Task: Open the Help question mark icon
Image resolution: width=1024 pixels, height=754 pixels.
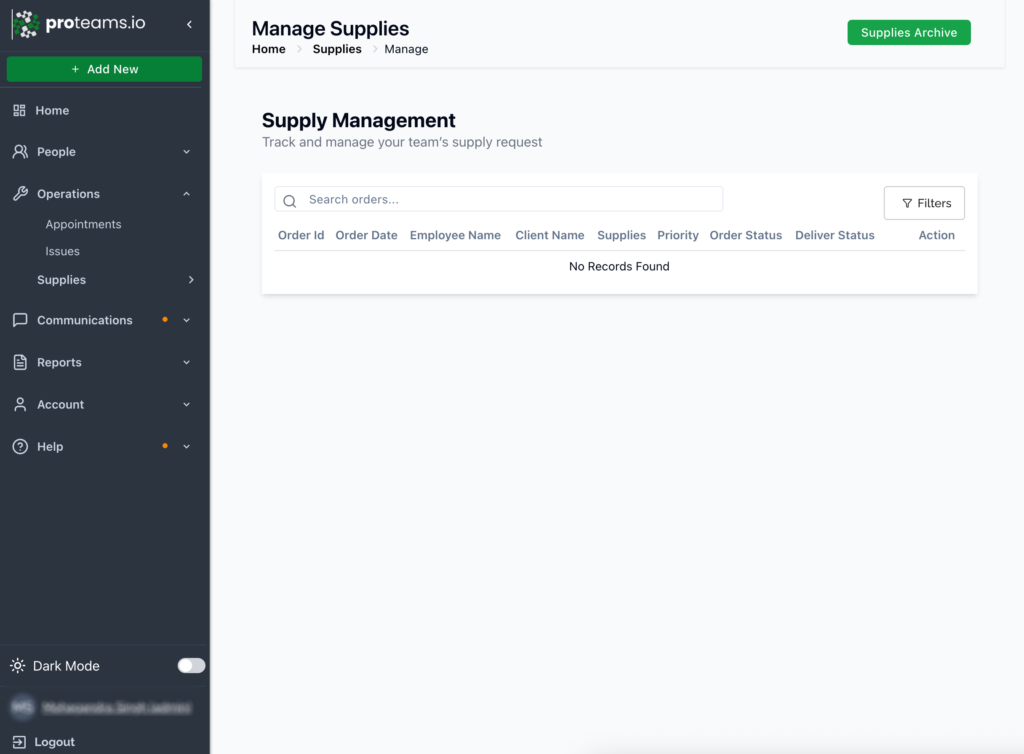Action: tap(20, 446)
